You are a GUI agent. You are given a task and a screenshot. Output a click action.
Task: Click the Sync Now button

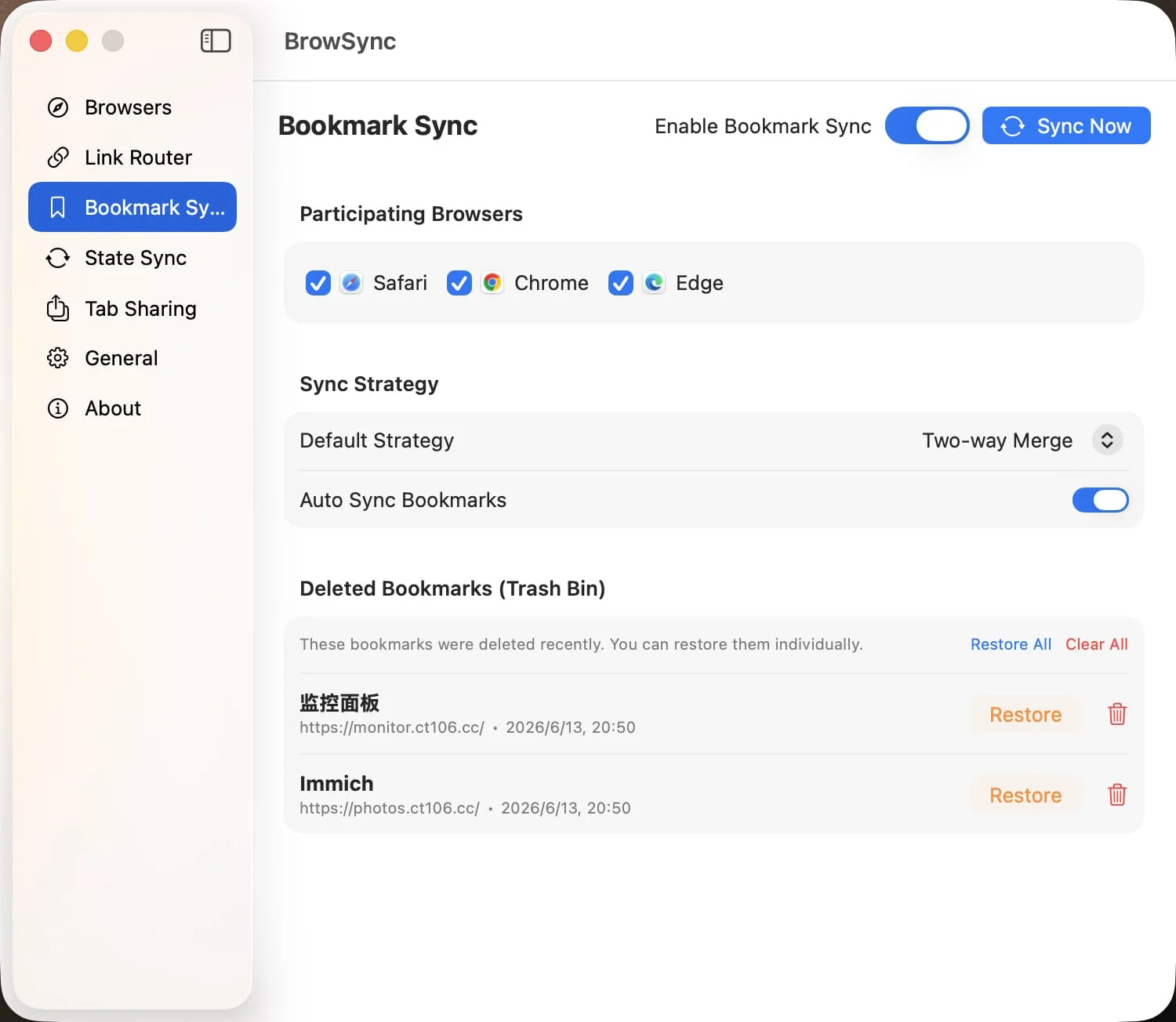(x=1066, y=125)
